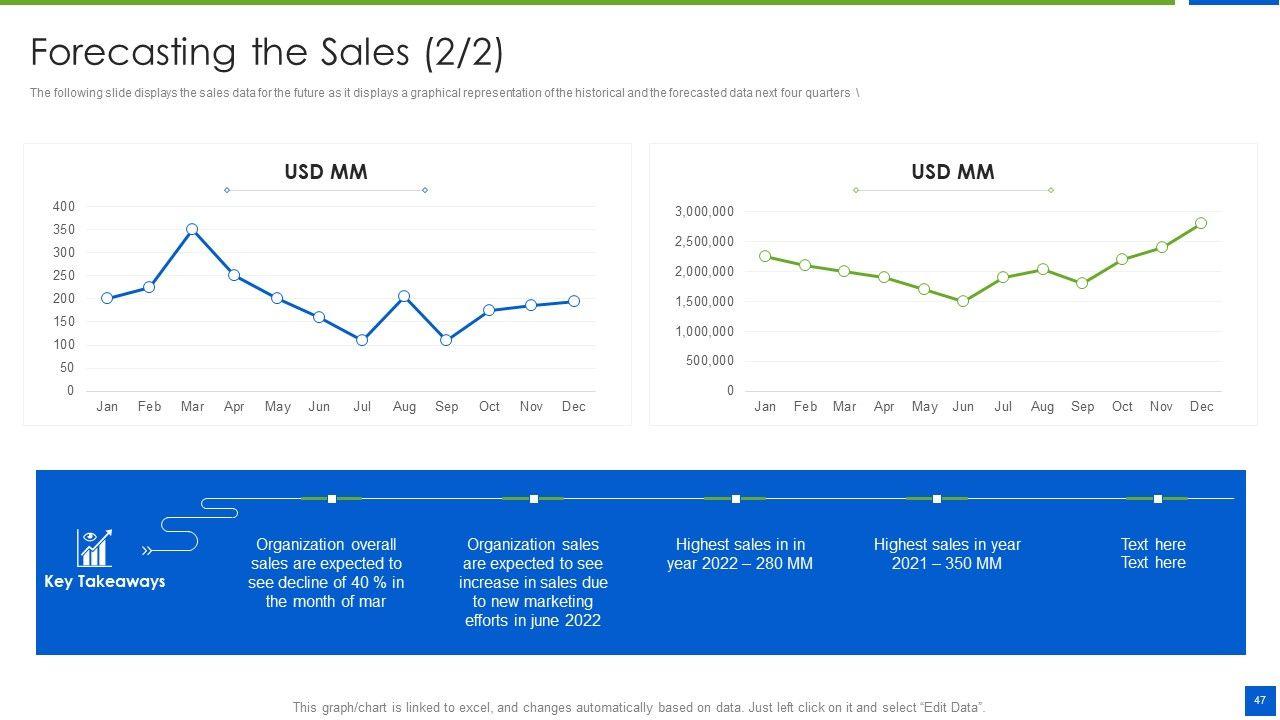The width and height of the screenshot is (1280, 720).
Task: Select the "400" y-axis label on the blue chart
Action: point(64,207)
